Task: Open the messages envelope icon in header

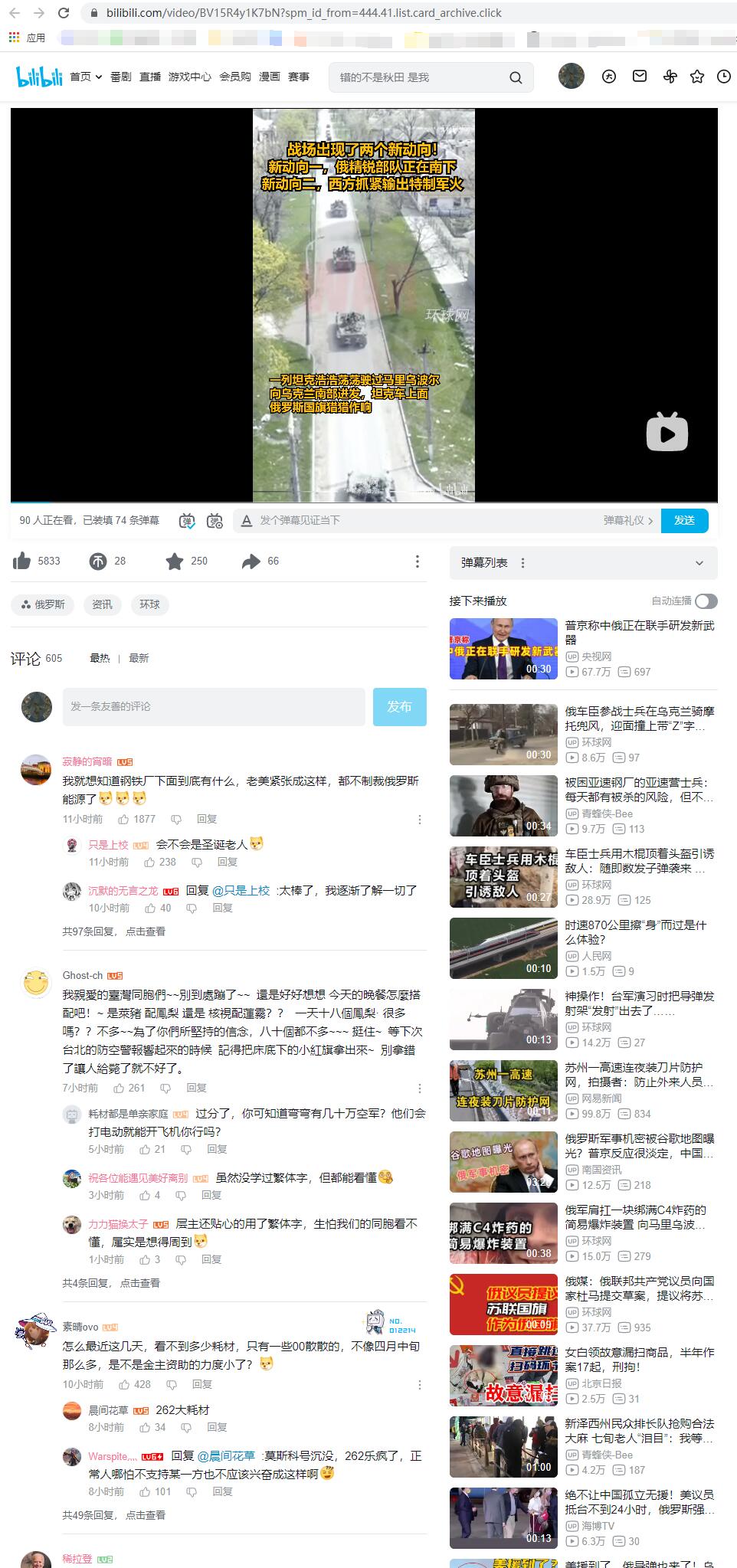Action: tap(639, 77)
